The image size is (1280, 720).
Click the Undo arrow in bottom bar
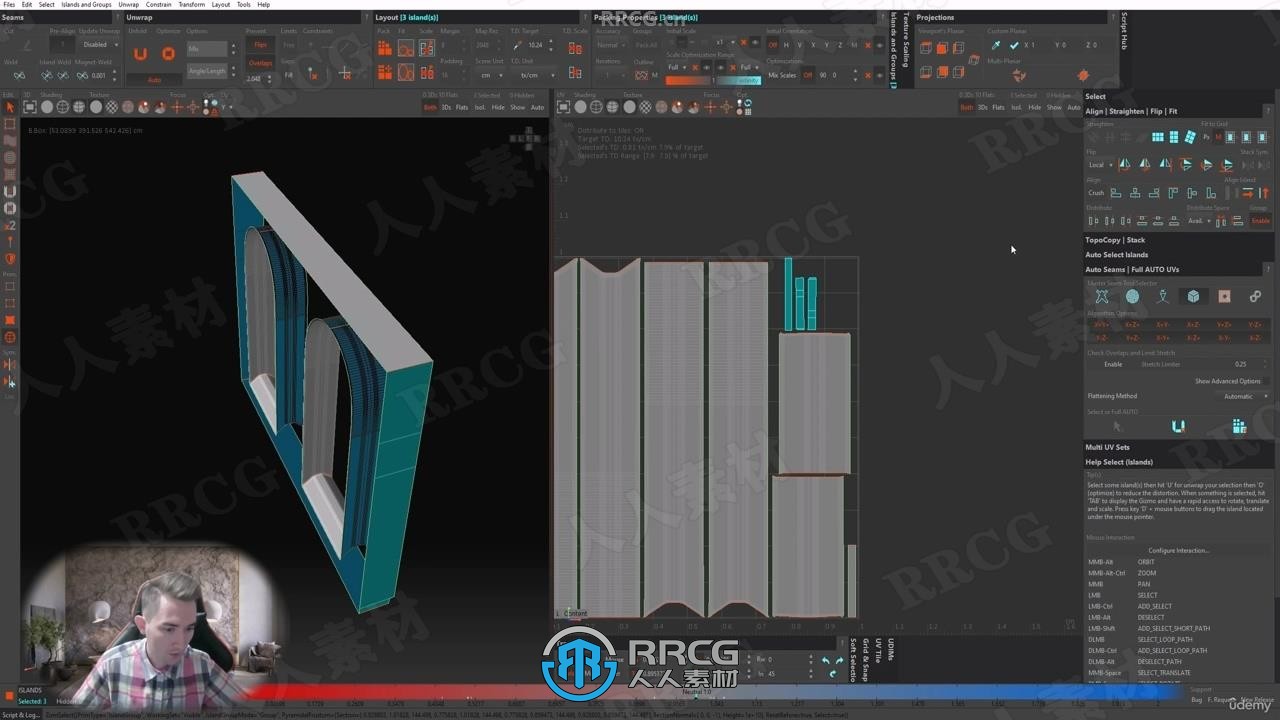pos(825,660)
